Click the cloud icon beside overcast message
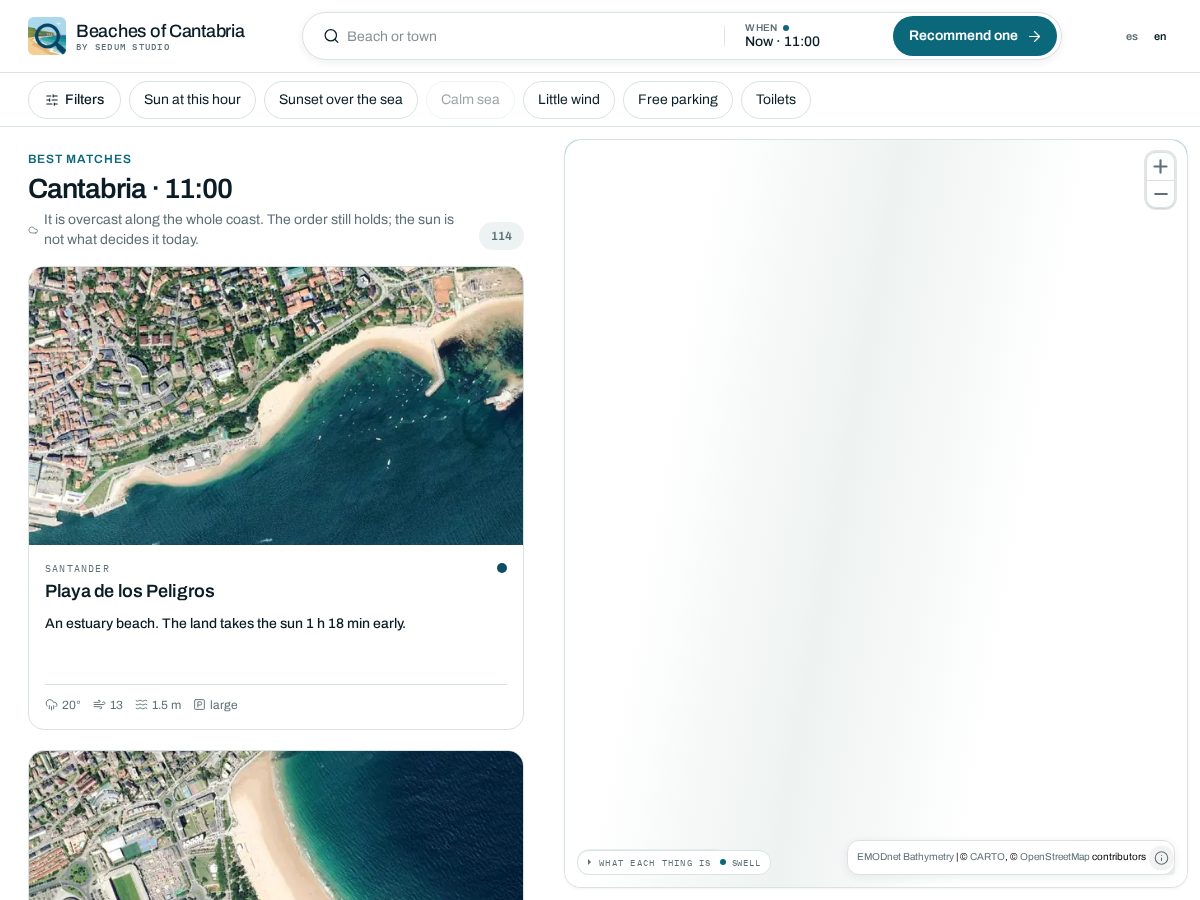1200x900 pixels. [x=33, y=230]
